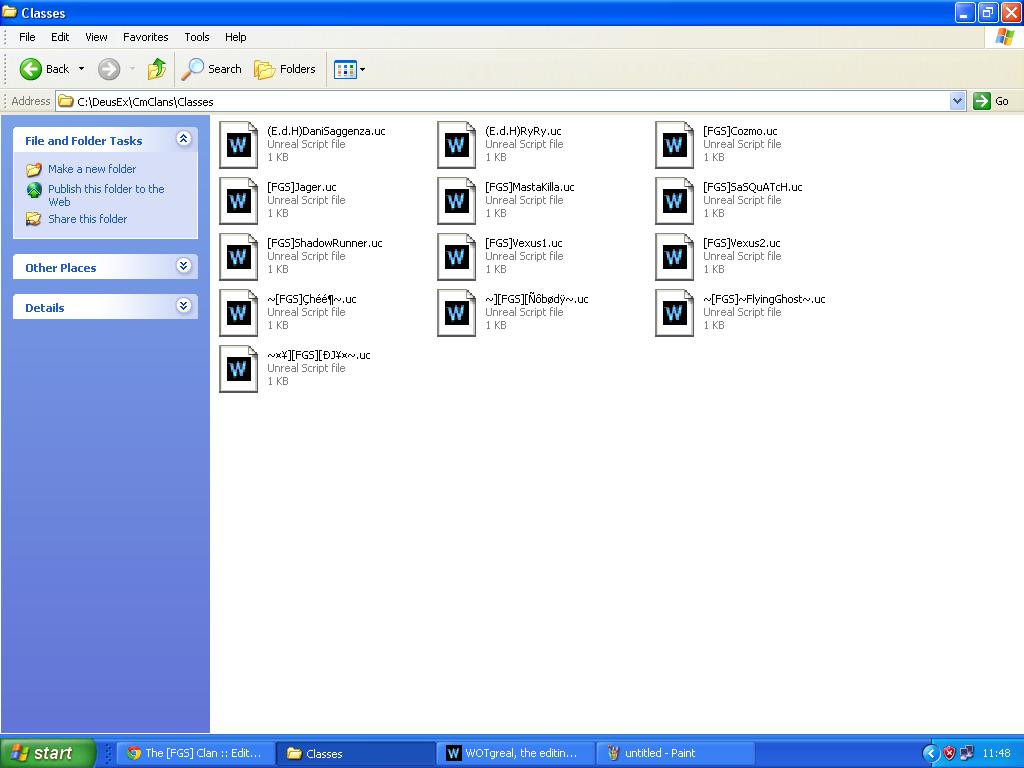
Task: Click the Up folder toolbar icon
Action: click(156, 69)
